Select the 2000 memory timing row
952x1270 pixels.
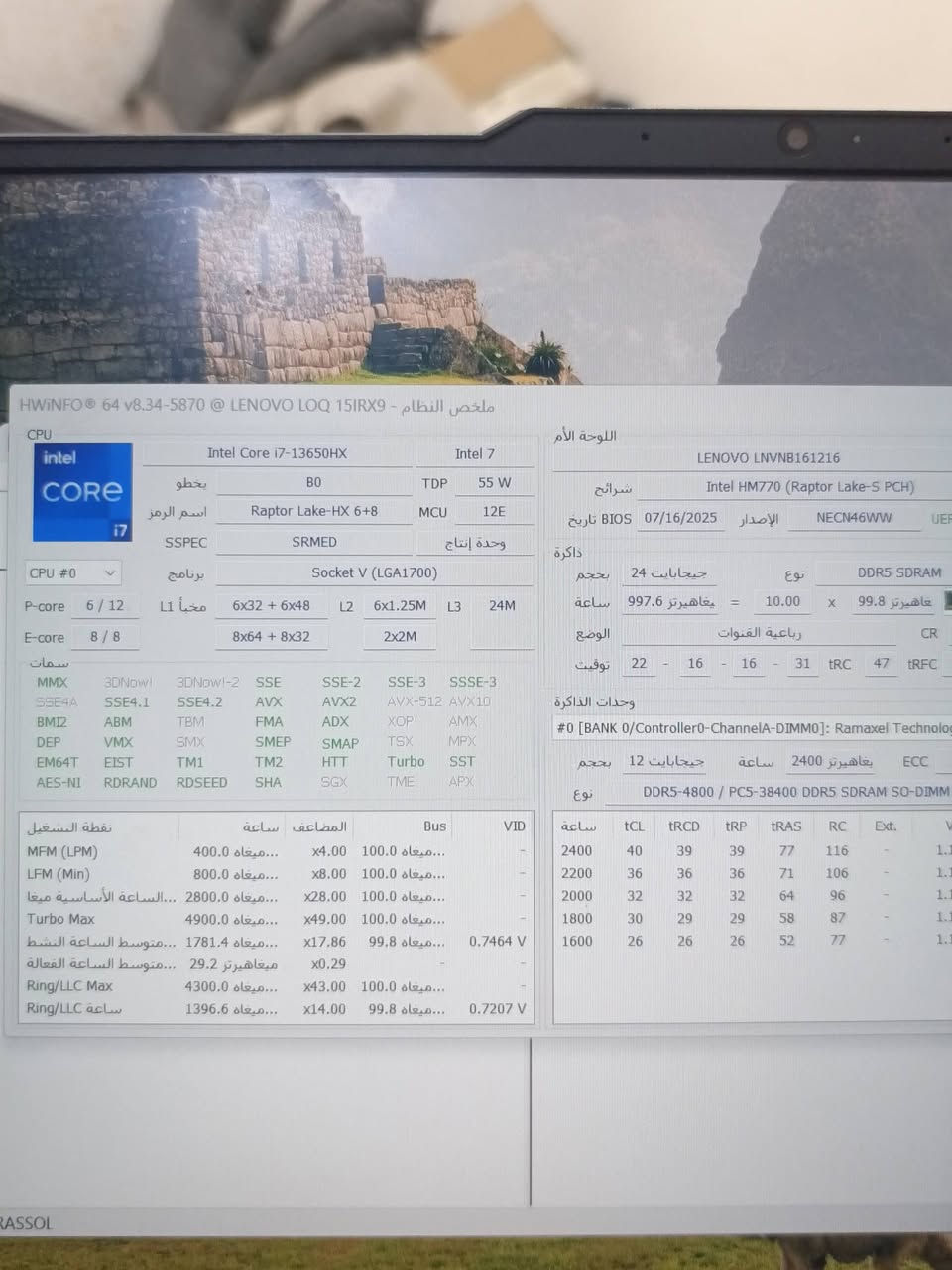tap(752, 895)
